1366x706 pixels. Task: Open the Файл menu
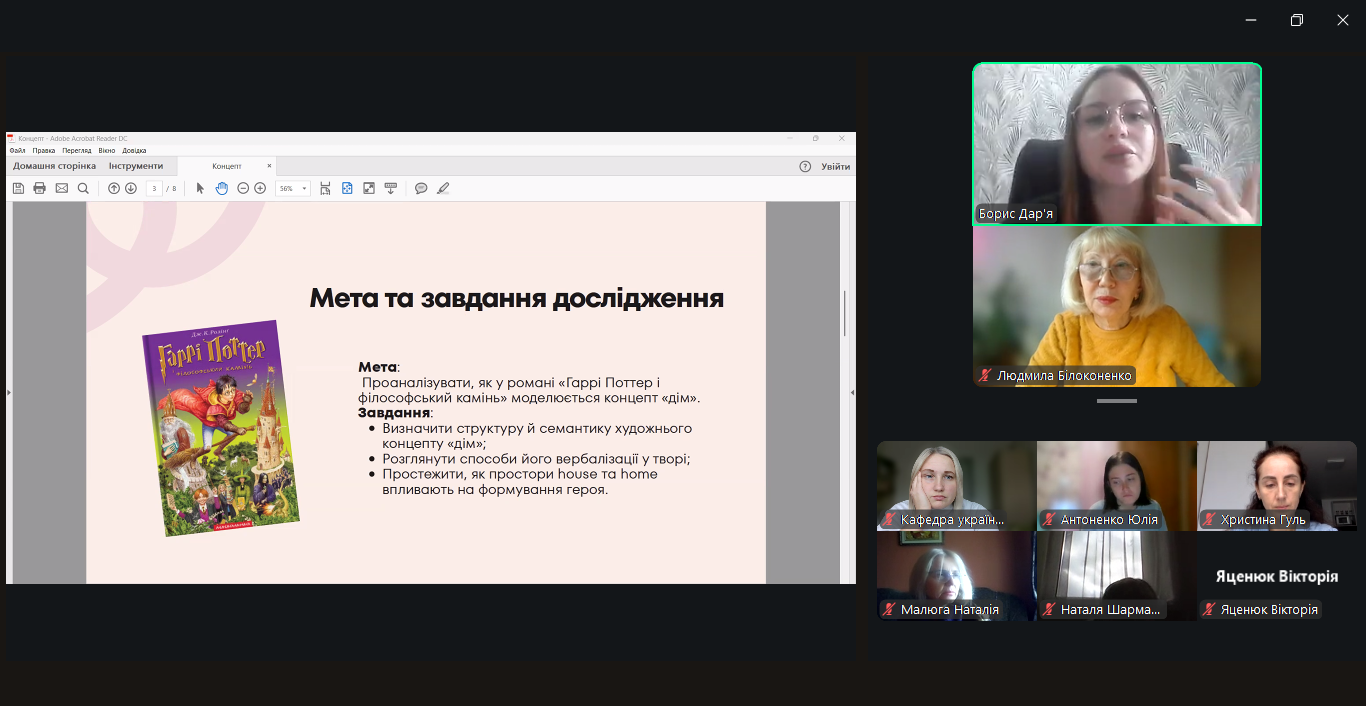pos(17,149)
